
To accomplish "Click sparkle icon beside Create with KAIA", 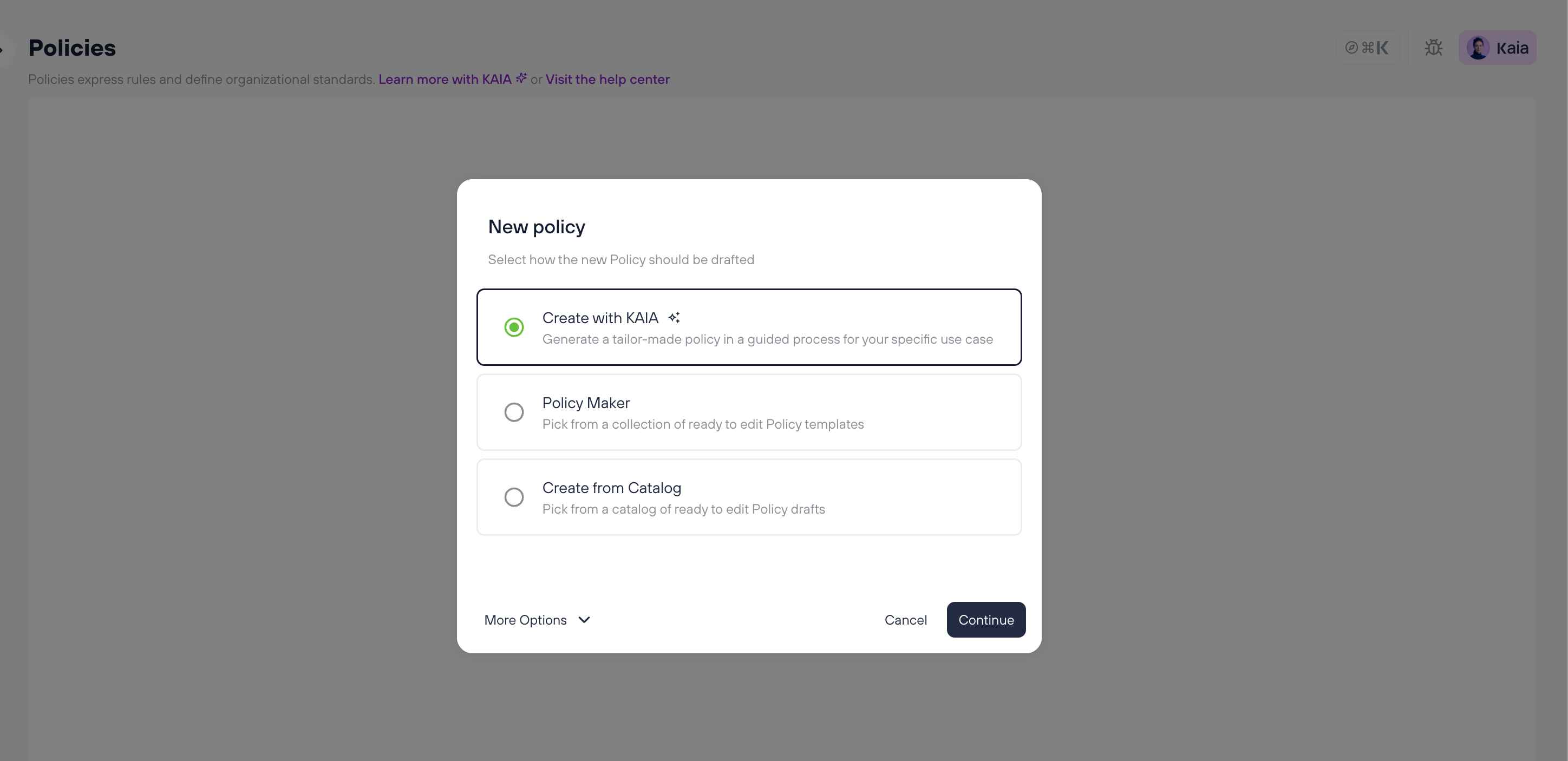I will (x=674, y=318).
